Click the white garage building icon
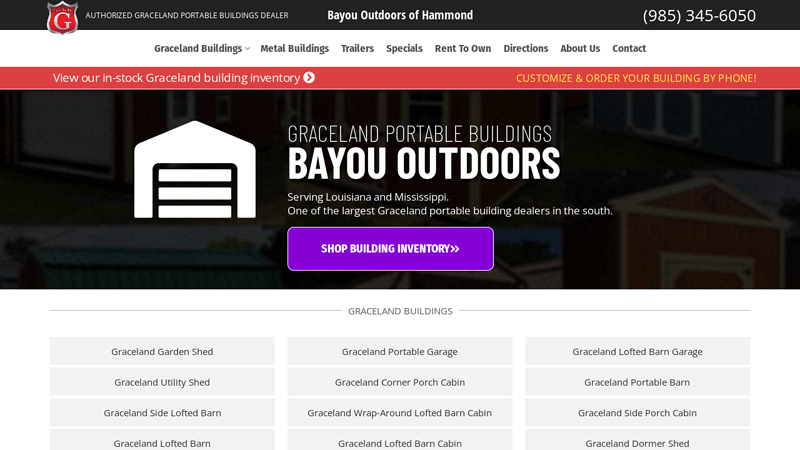This screenshot has width=800, height=450. click(195, 169)
